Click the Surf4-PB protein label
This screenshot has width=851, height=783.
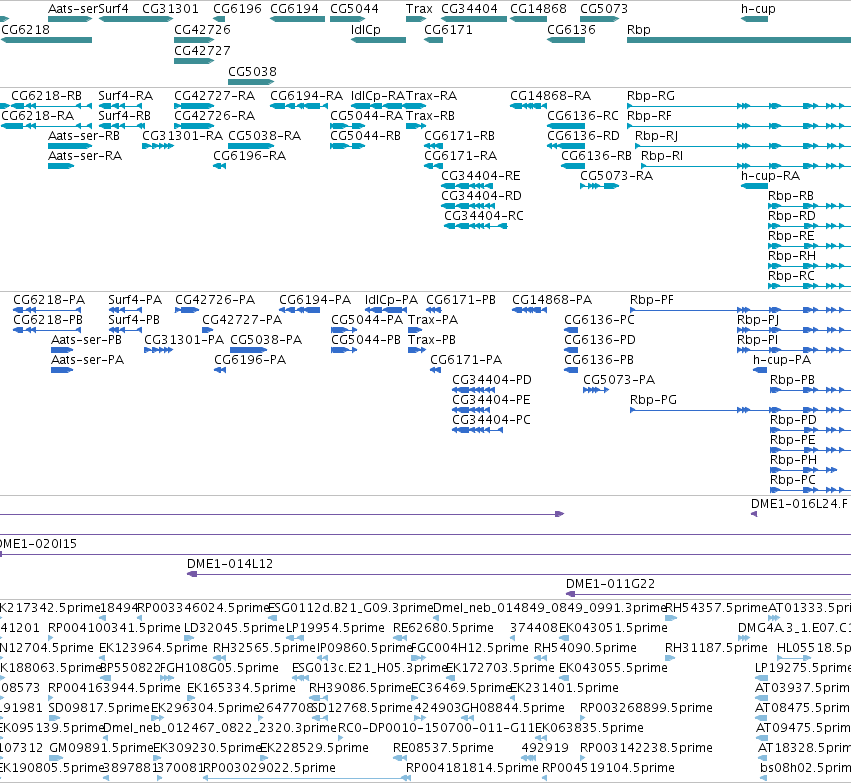point(134,320)
